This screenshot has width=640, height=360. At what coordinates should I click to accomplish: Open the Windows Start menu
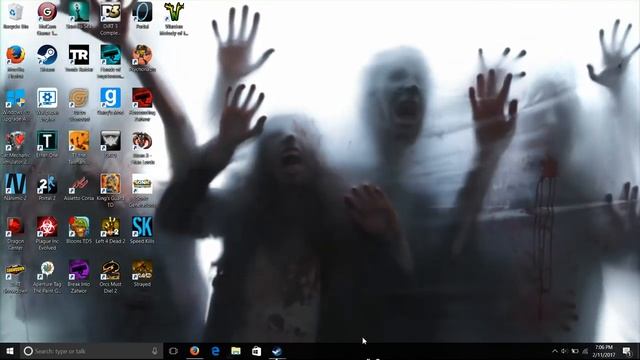[x=10, y=351]
